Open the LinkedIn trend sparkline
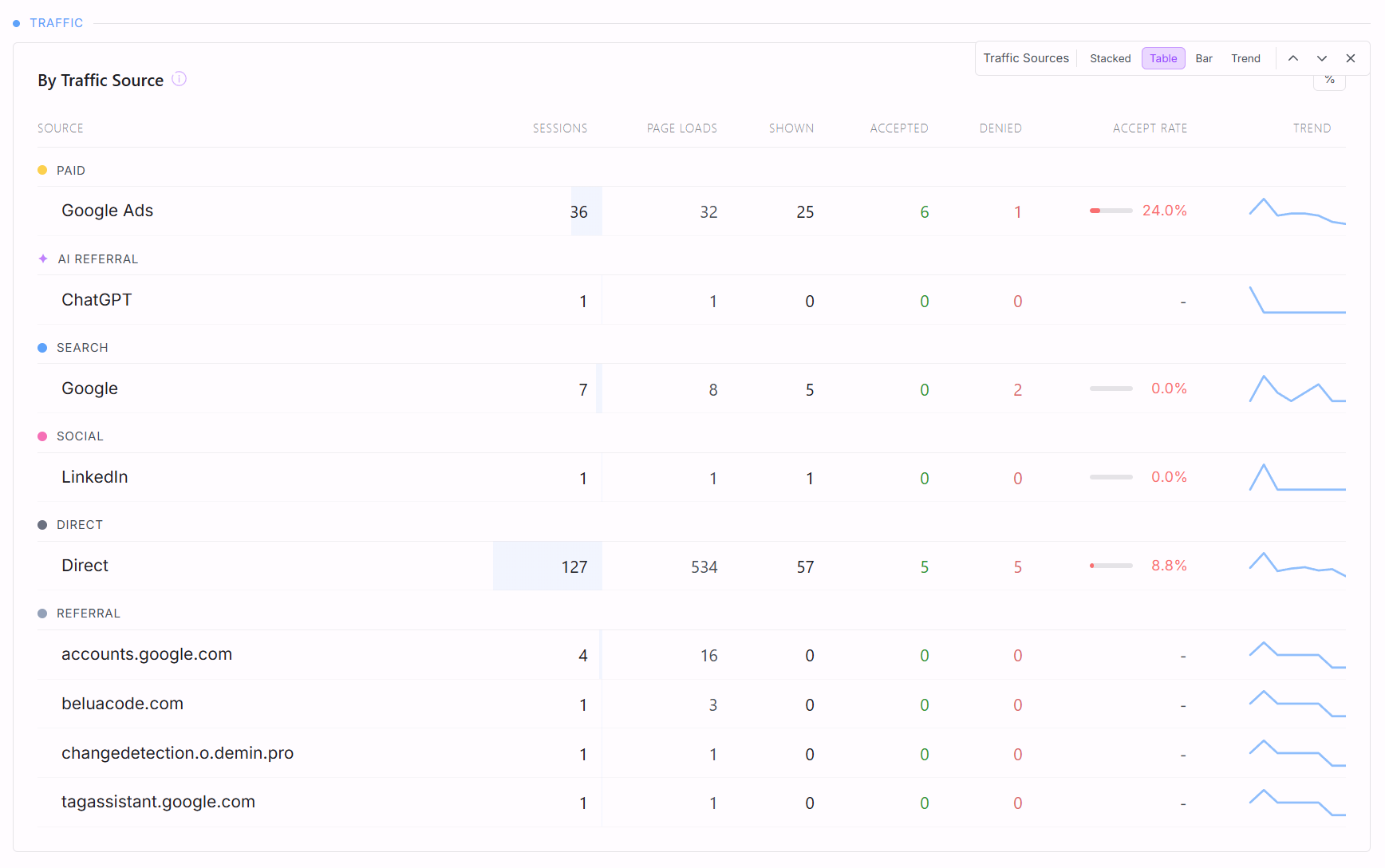This screenshot has width=1385, height=868. [x=1297, y=477]
